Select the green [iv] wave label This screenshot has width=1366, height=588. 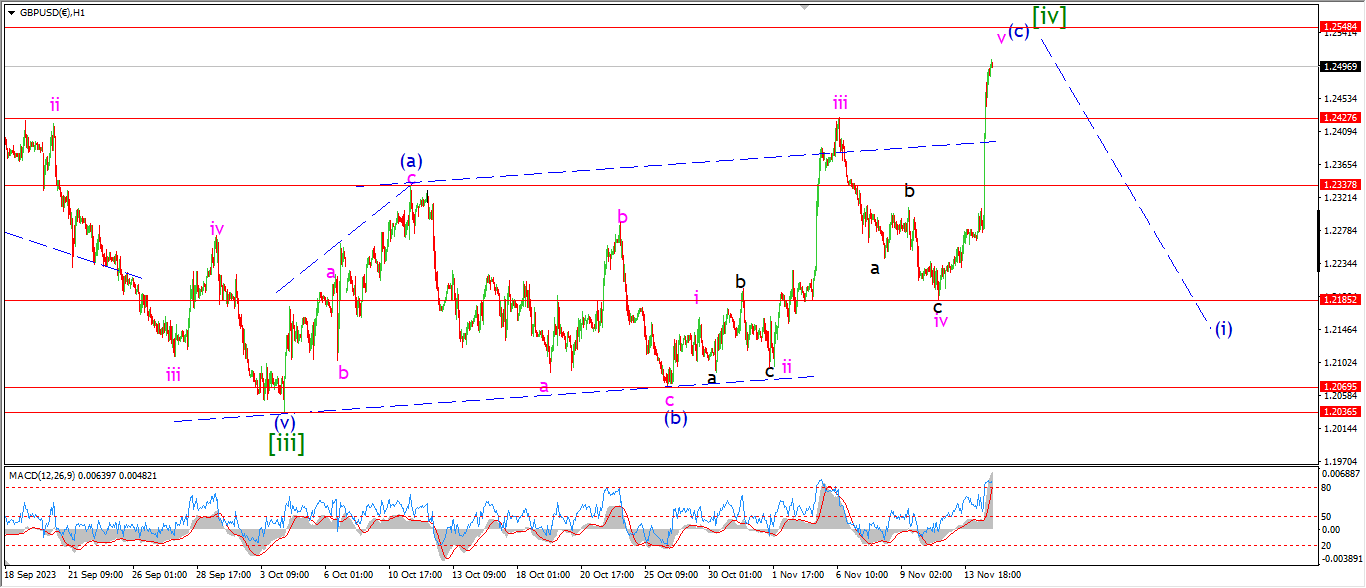1049,16
